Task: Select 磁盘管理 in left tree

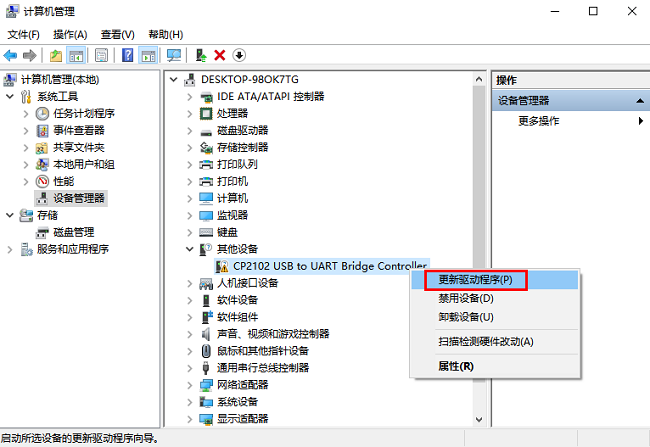Action: [x=73, y=232]
